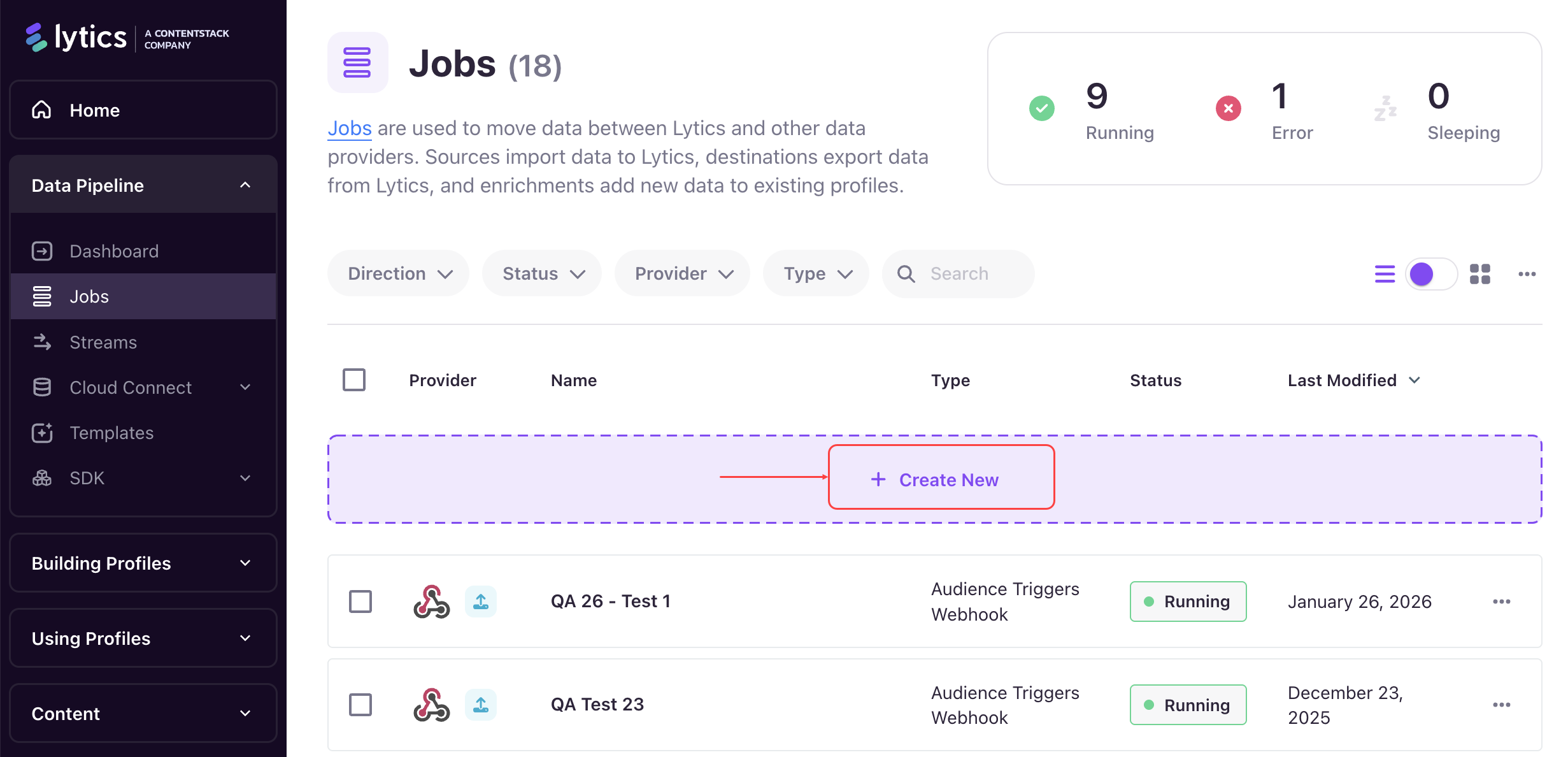Select the list view icon

tap(1384, 274)
